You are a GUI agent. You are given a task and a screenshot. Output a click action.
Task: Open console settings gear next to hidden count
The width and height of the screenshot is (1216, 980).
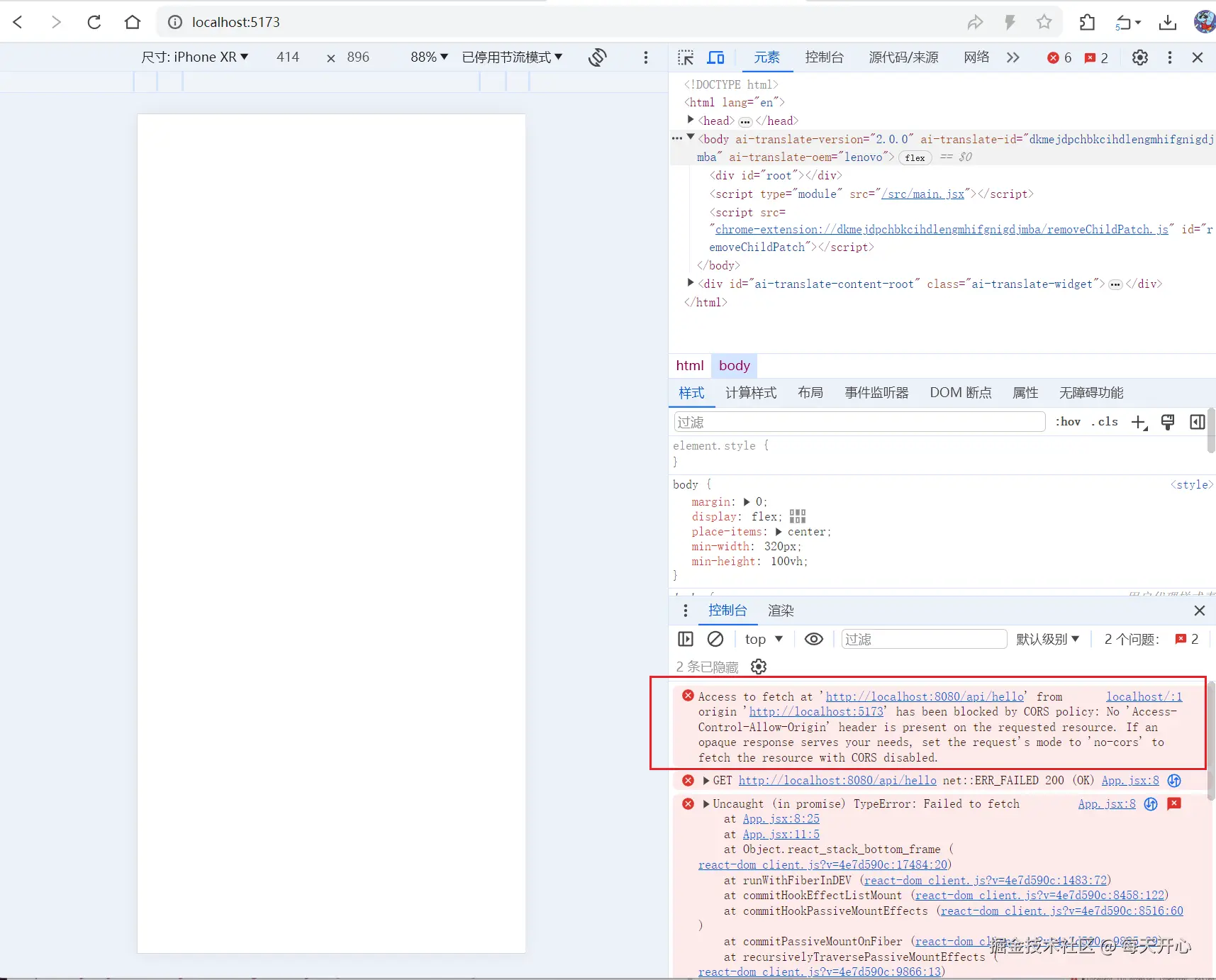(x=759, y=667)
